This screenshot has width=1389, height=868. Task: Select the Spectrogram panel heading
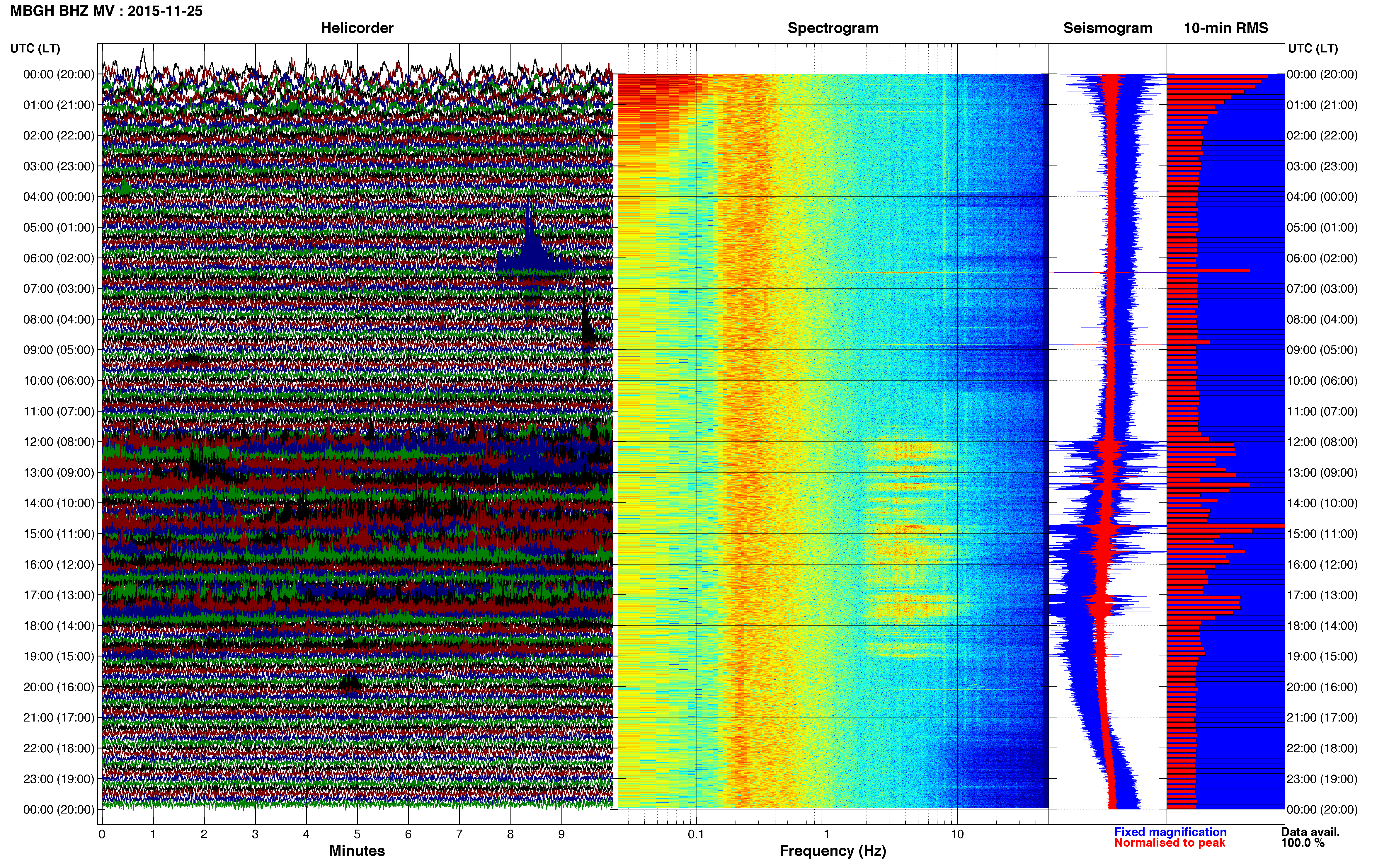pos(833,28)
